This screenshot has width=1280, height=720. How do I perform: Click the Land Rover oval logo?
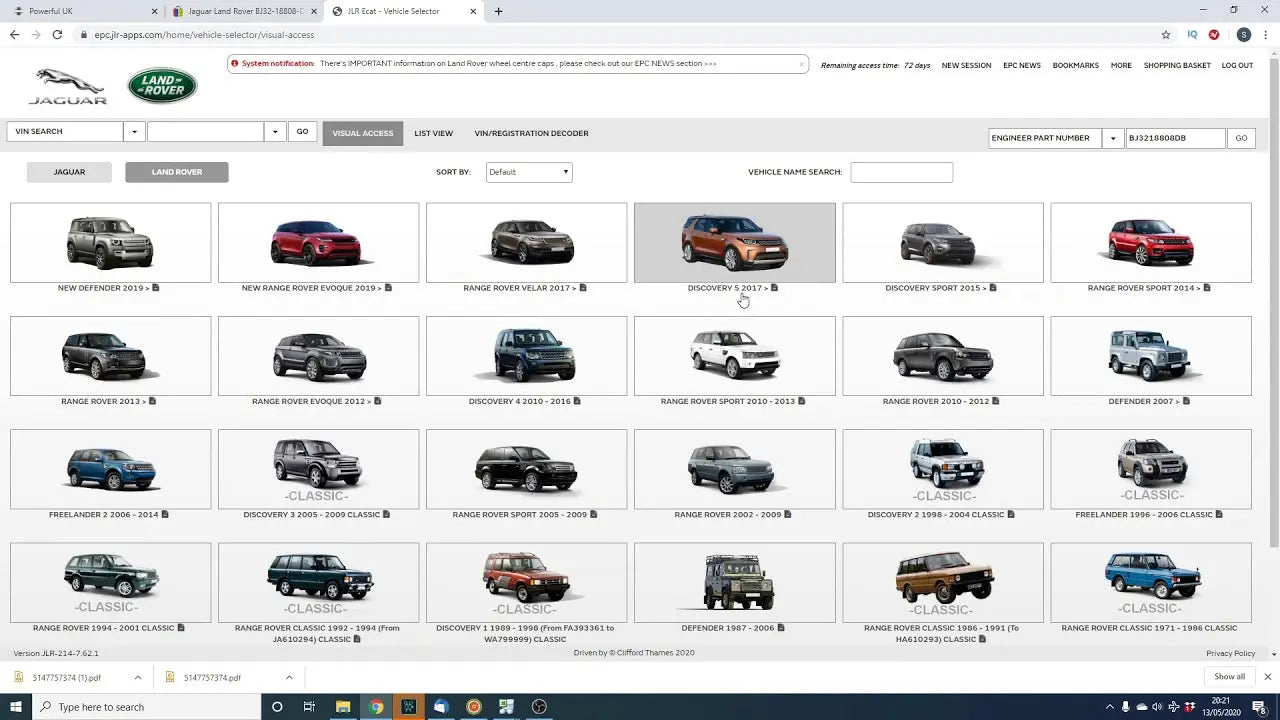pyautogui.click(x=161, y=85)
